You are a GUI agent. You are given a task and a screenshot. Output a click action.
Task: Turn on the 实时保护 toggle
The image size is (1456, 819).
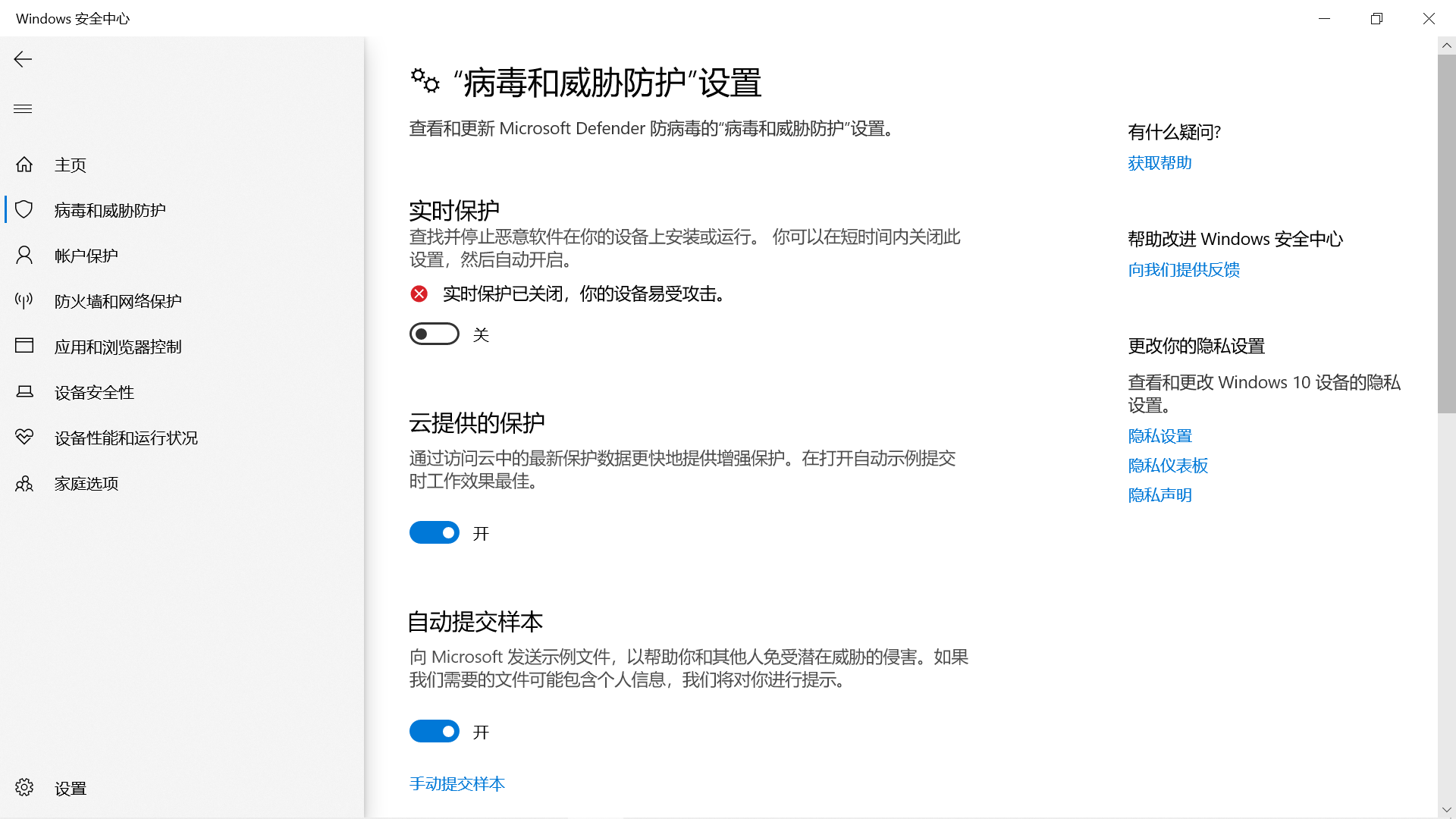[x=435, y=334]
